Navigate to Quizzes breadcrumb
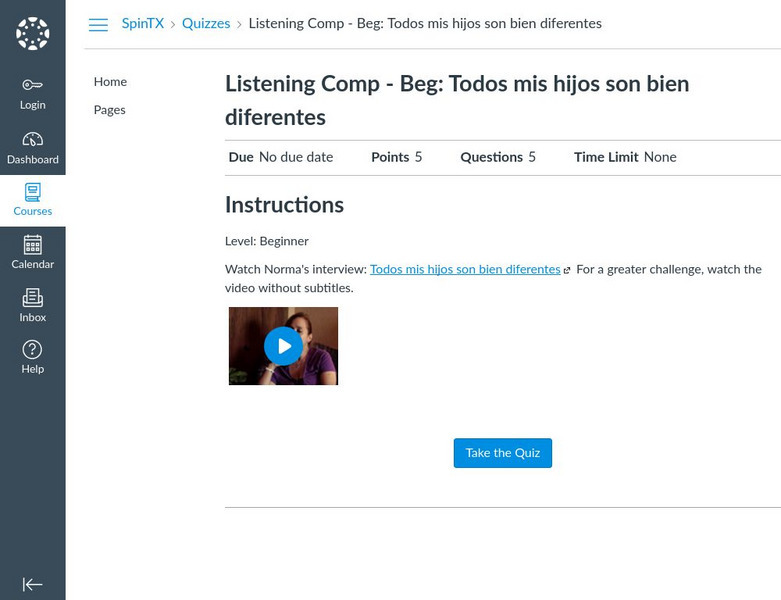781x600 pixels. [206, 24]
